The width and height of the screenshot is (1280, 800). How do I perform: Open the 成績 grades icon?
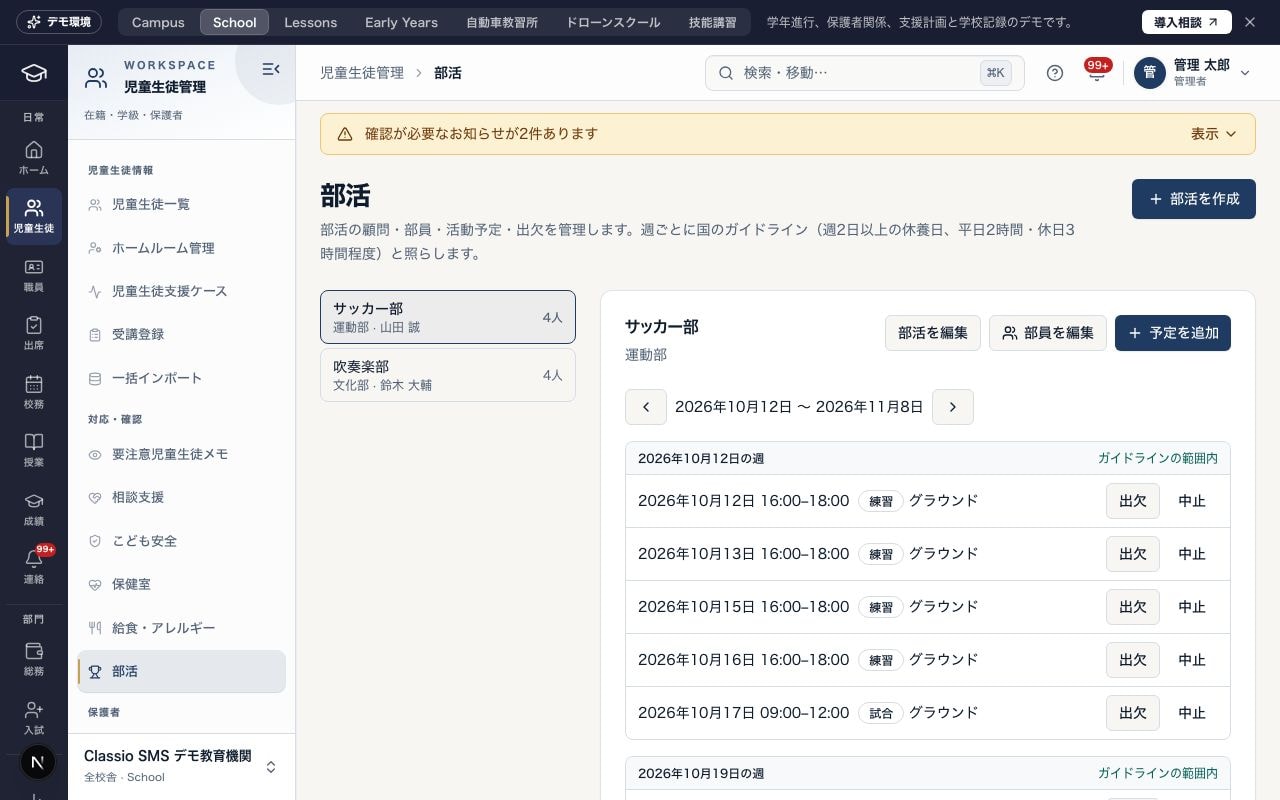click(34, 509)
